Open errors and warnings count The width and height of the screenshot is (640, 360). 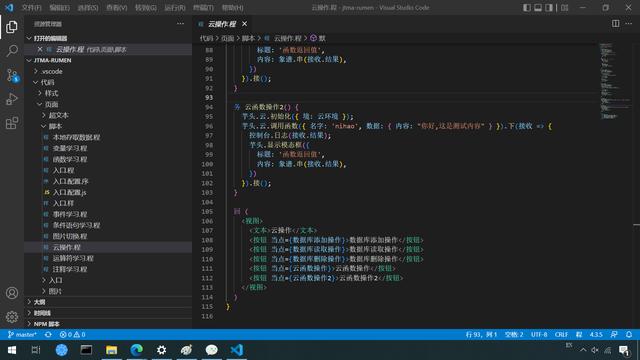(x=72, y=335)
